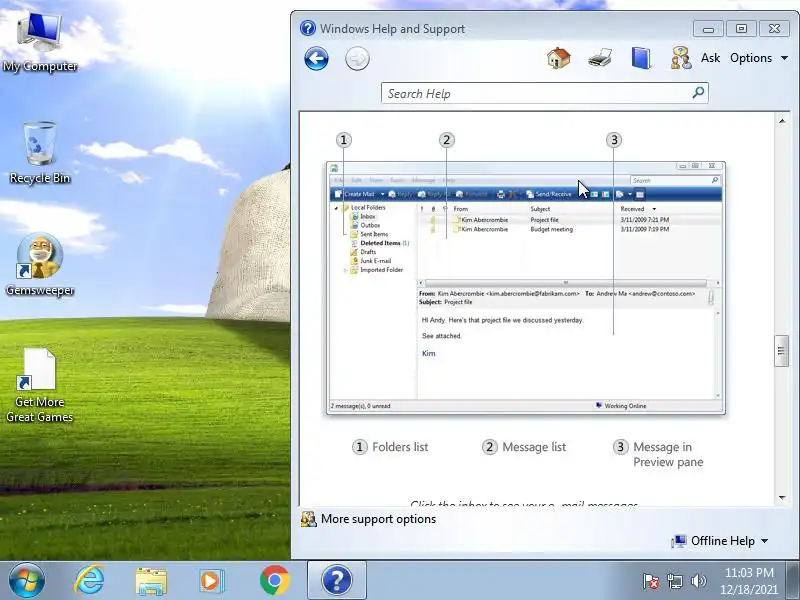Image resolution: width=800 pixels, height=600 pixels.
Task: Open Help and Support home
Action: (559, 58)
